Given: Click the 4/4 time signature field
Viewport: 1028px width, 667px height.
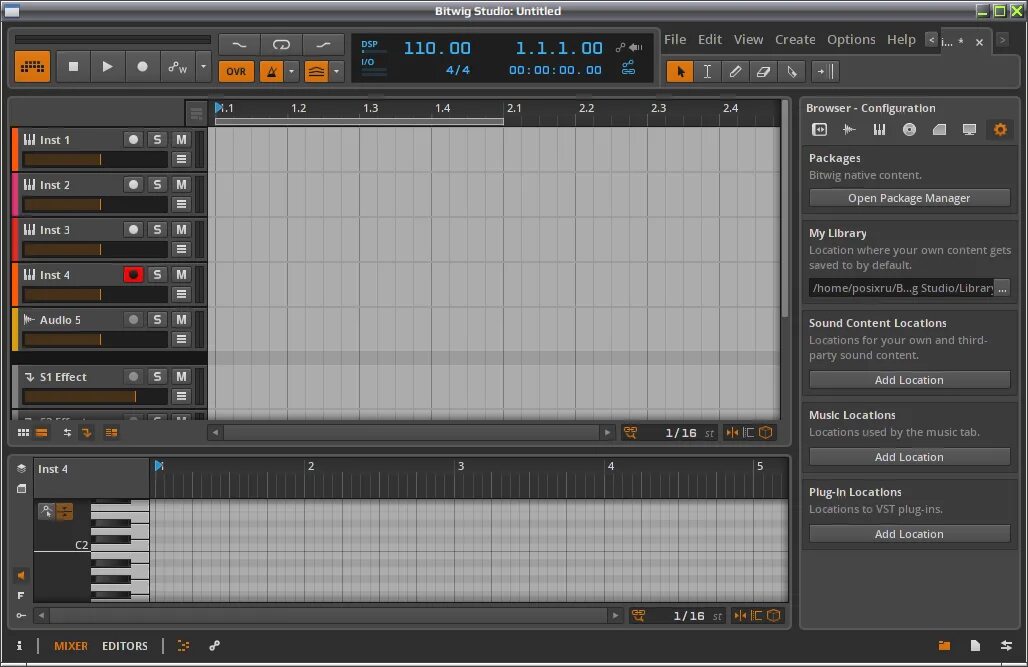Looking at the screenshot, I should click(458, 70).
